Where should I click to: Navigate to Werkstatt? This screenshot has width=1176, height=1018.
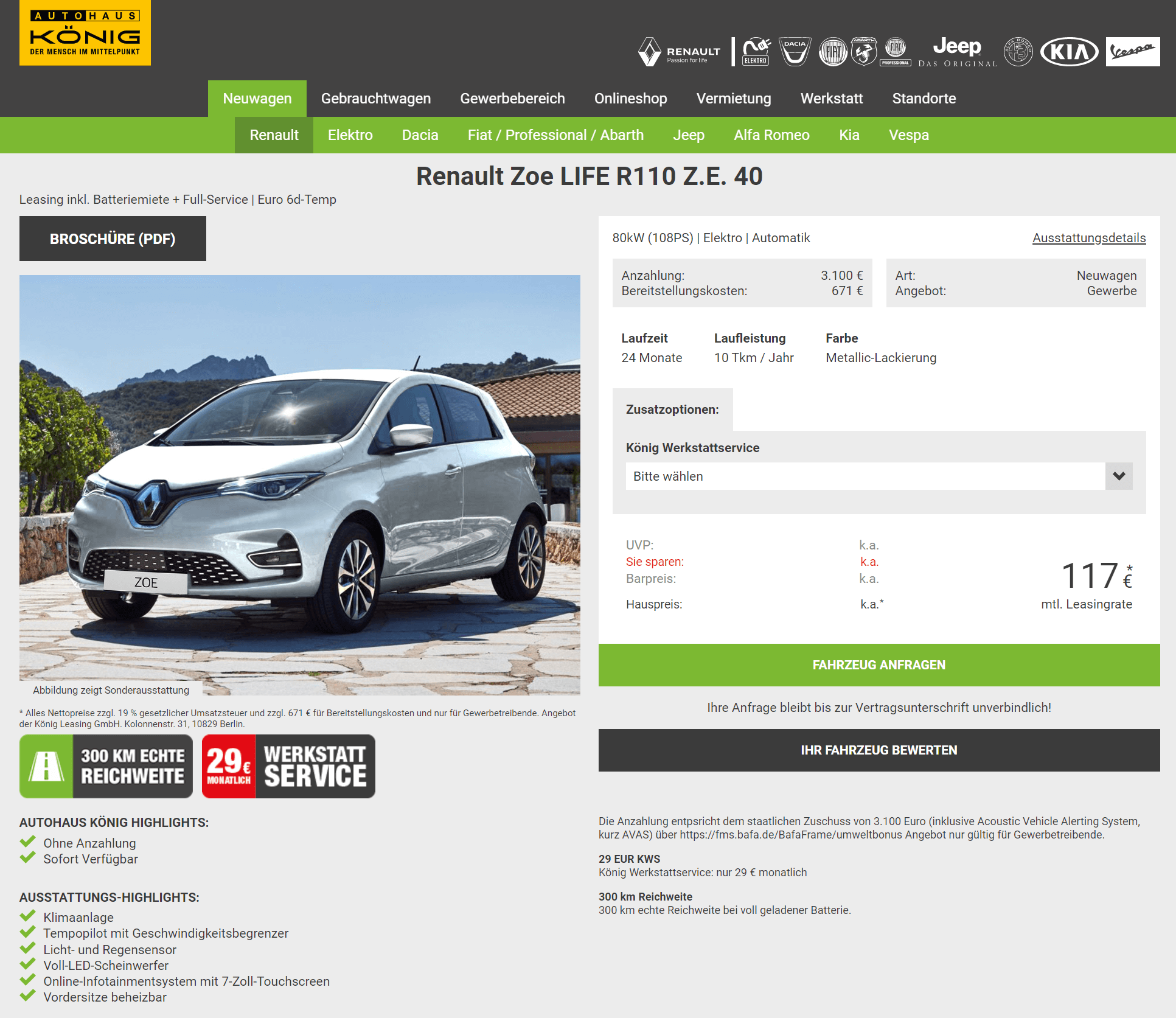click(x=832, y=99)
